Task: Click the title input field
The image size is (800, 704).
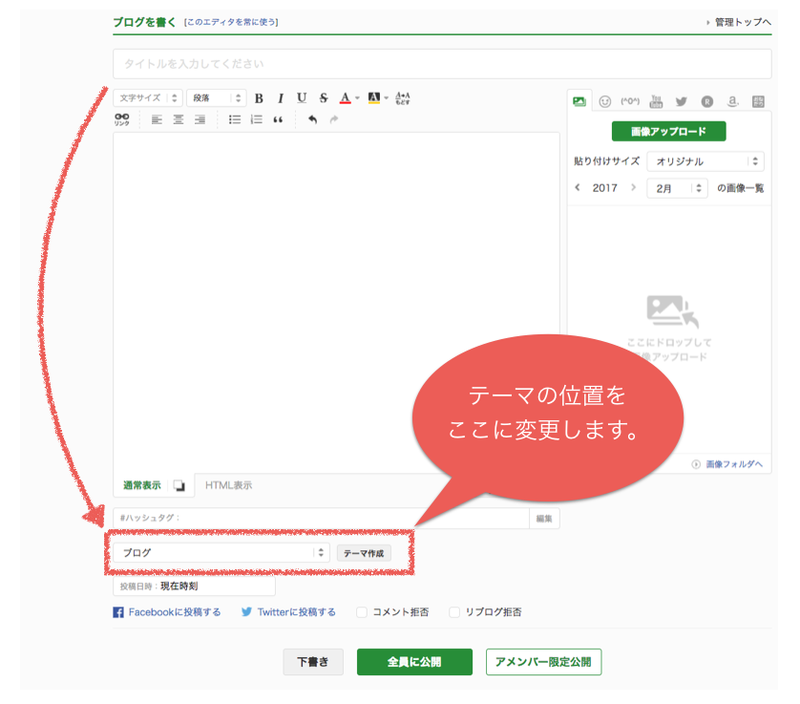Action: [442, 64]
